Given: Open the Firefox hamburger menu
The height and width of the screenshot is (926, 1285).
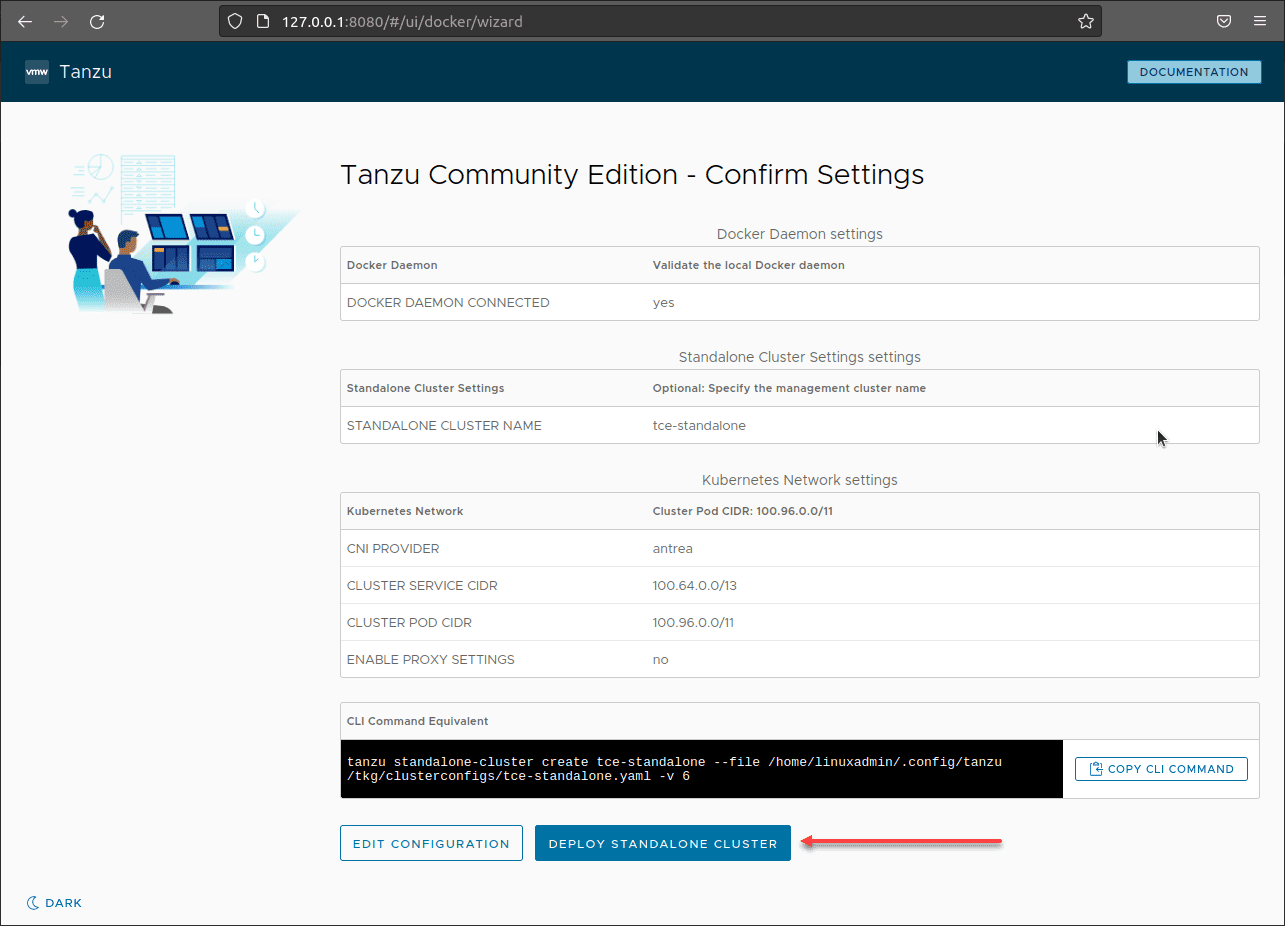Looking at the screenshot, I should tap(1259, 21).
